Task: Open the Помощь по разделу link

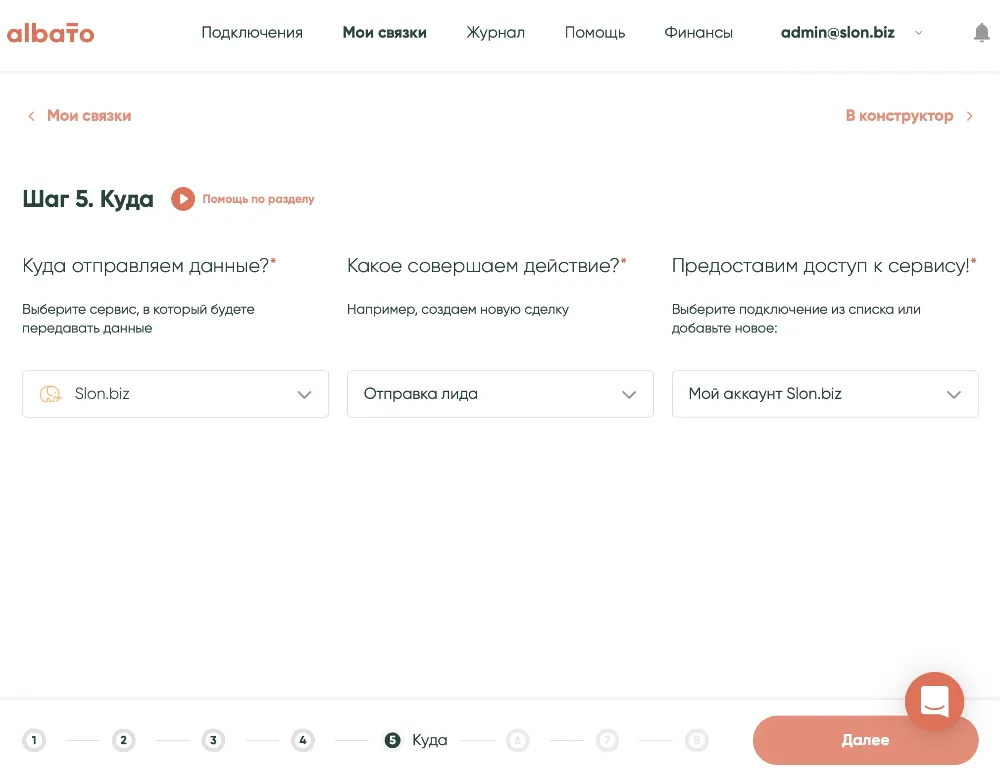Action: coord(258,199)
